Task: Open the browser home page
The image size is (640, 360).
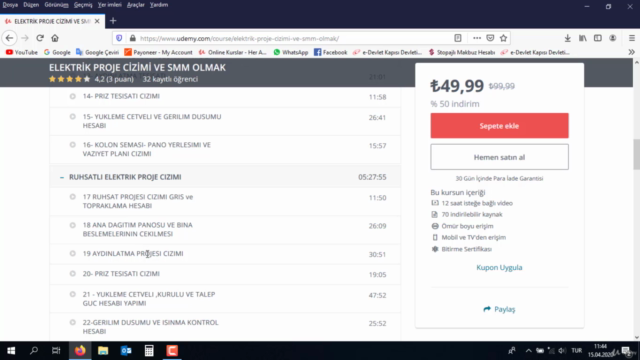Action: click(x=55, y=38)
